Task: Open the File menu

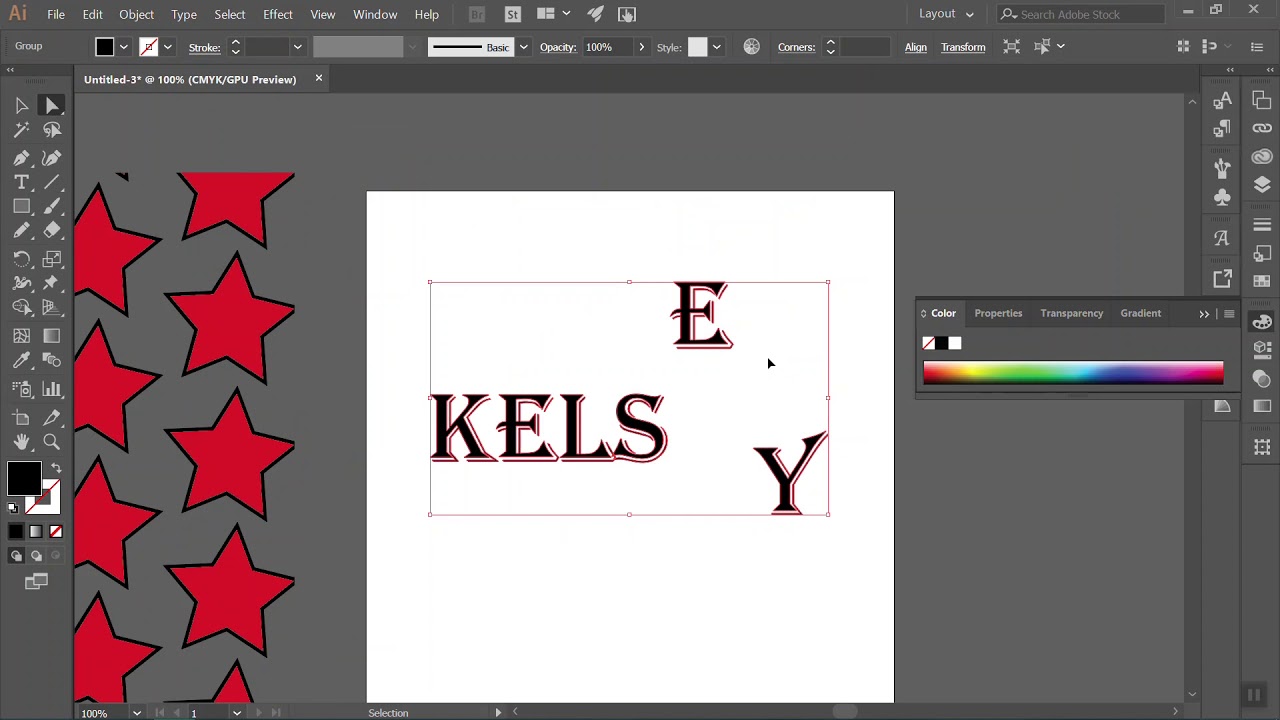Action: pos(56,14)
